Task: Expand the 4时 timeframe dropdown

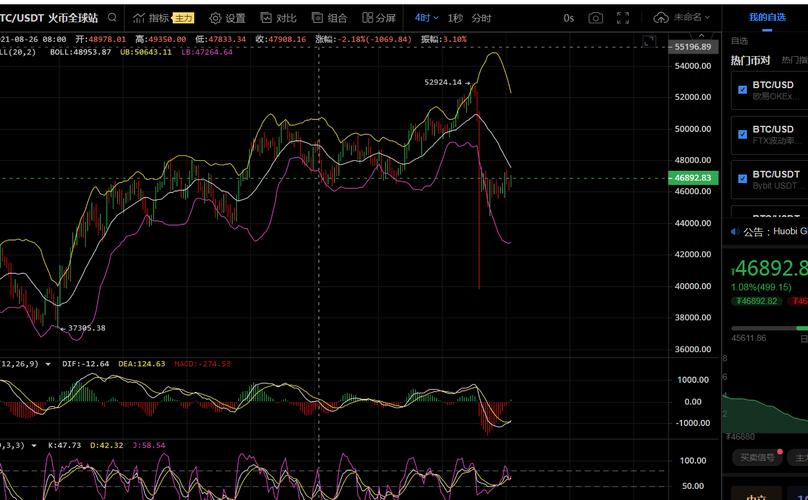Action: point(427,18)
